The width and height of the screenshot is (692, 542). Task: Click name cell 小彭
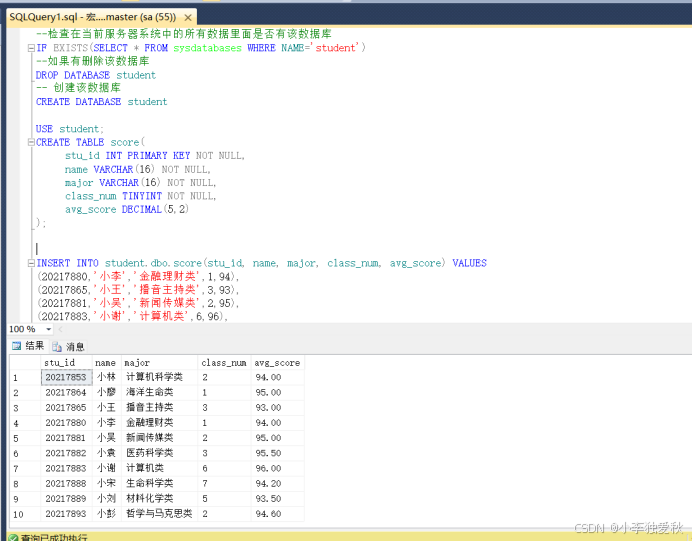coord(106,514)
